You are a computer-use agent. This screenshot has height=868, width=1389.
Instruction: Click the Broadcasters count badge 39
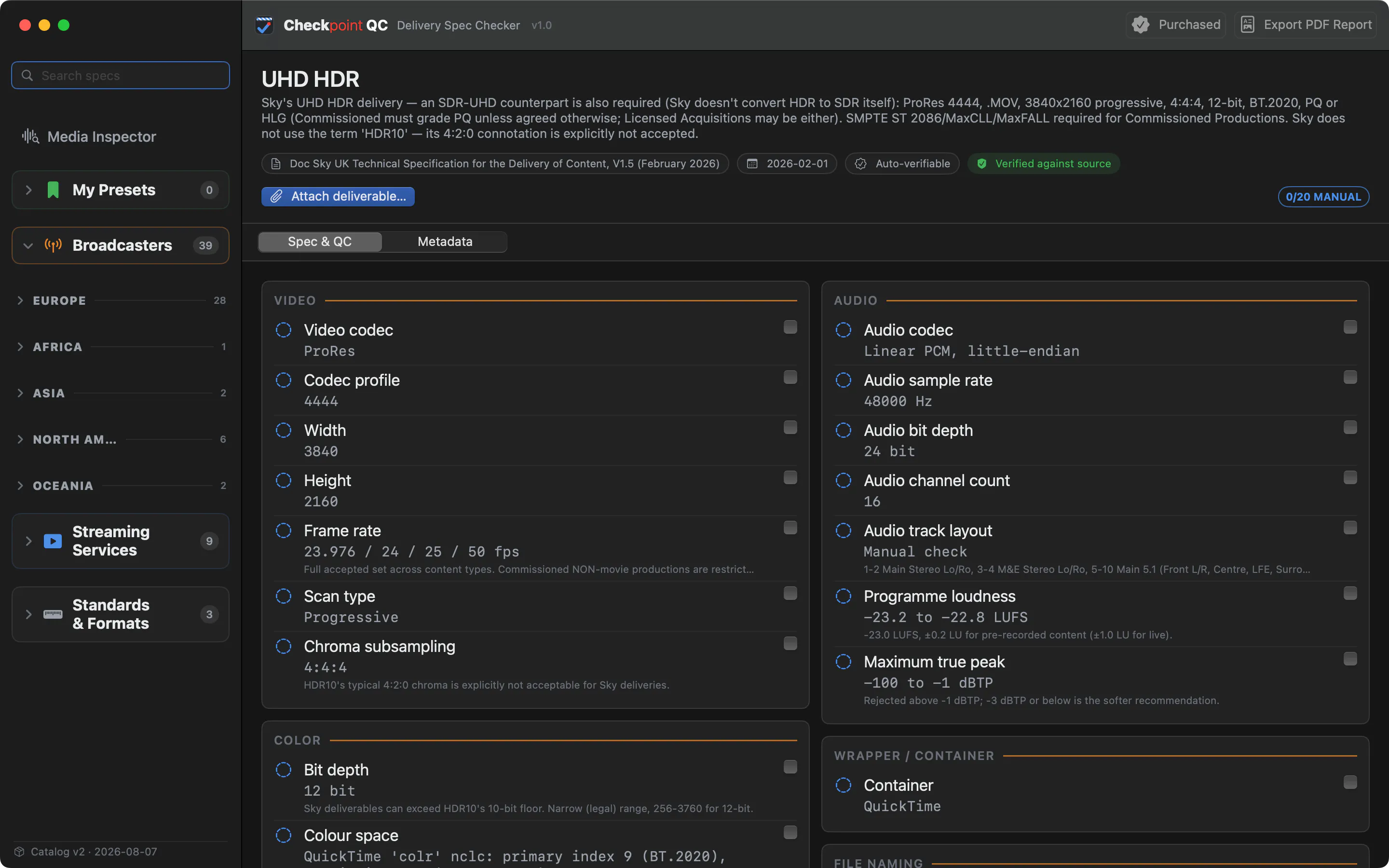205,246
